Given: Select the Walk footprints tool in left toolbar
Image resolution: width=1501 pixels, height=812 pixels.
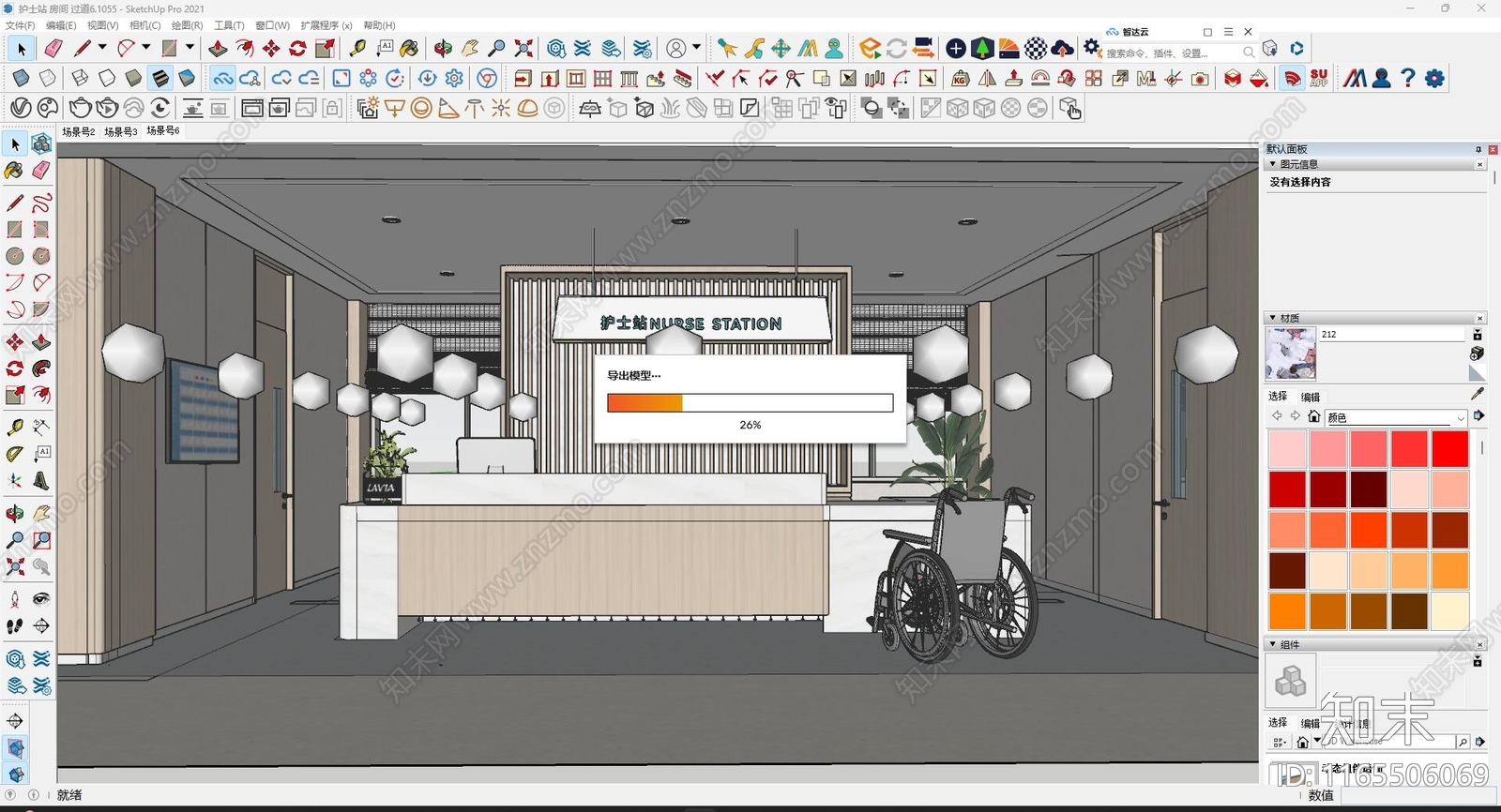Looking at the screenshot, I should click(x=14, y=625).
